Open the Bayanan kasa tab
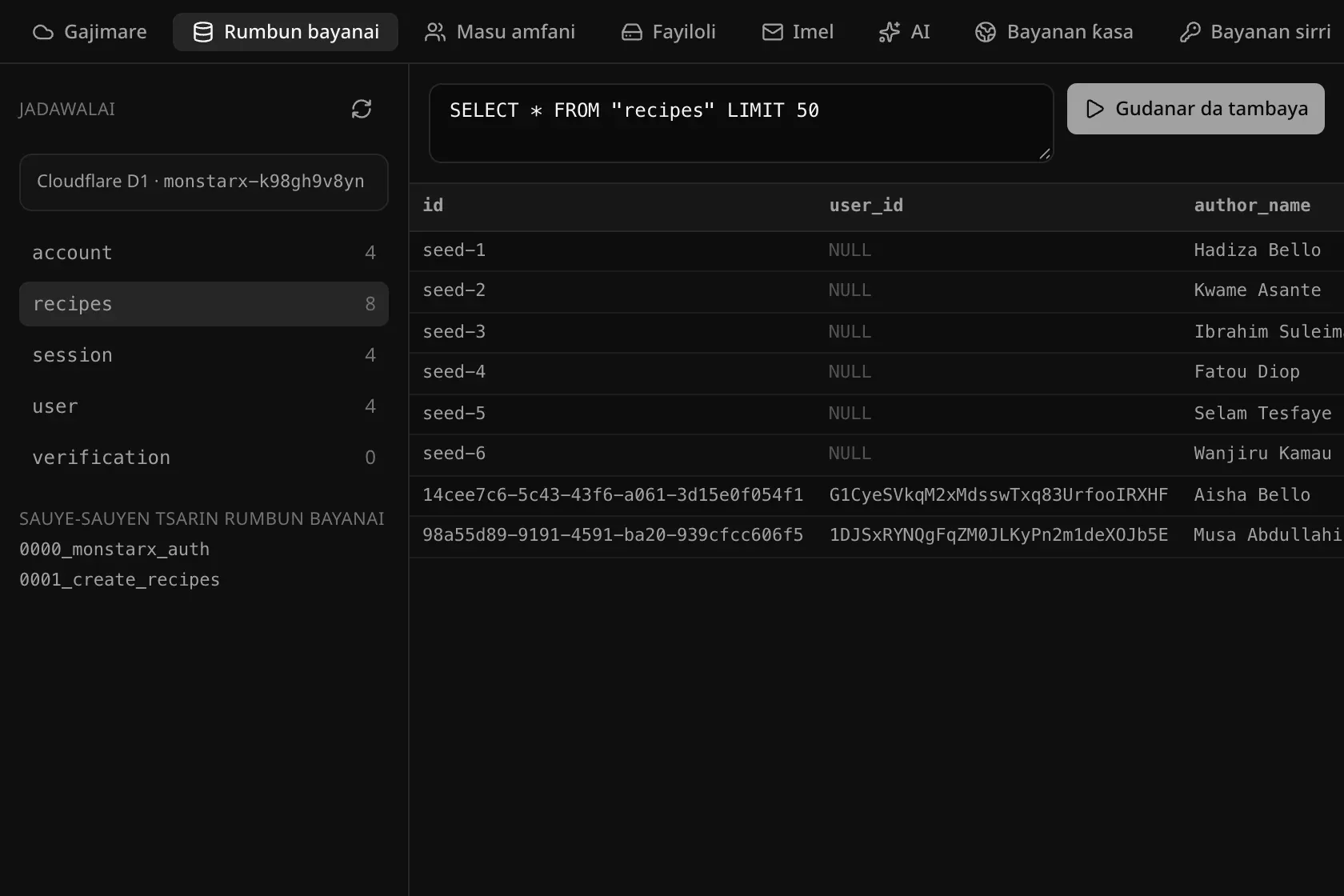This screenshot has width=1344, height=896. coord(1054,32)
